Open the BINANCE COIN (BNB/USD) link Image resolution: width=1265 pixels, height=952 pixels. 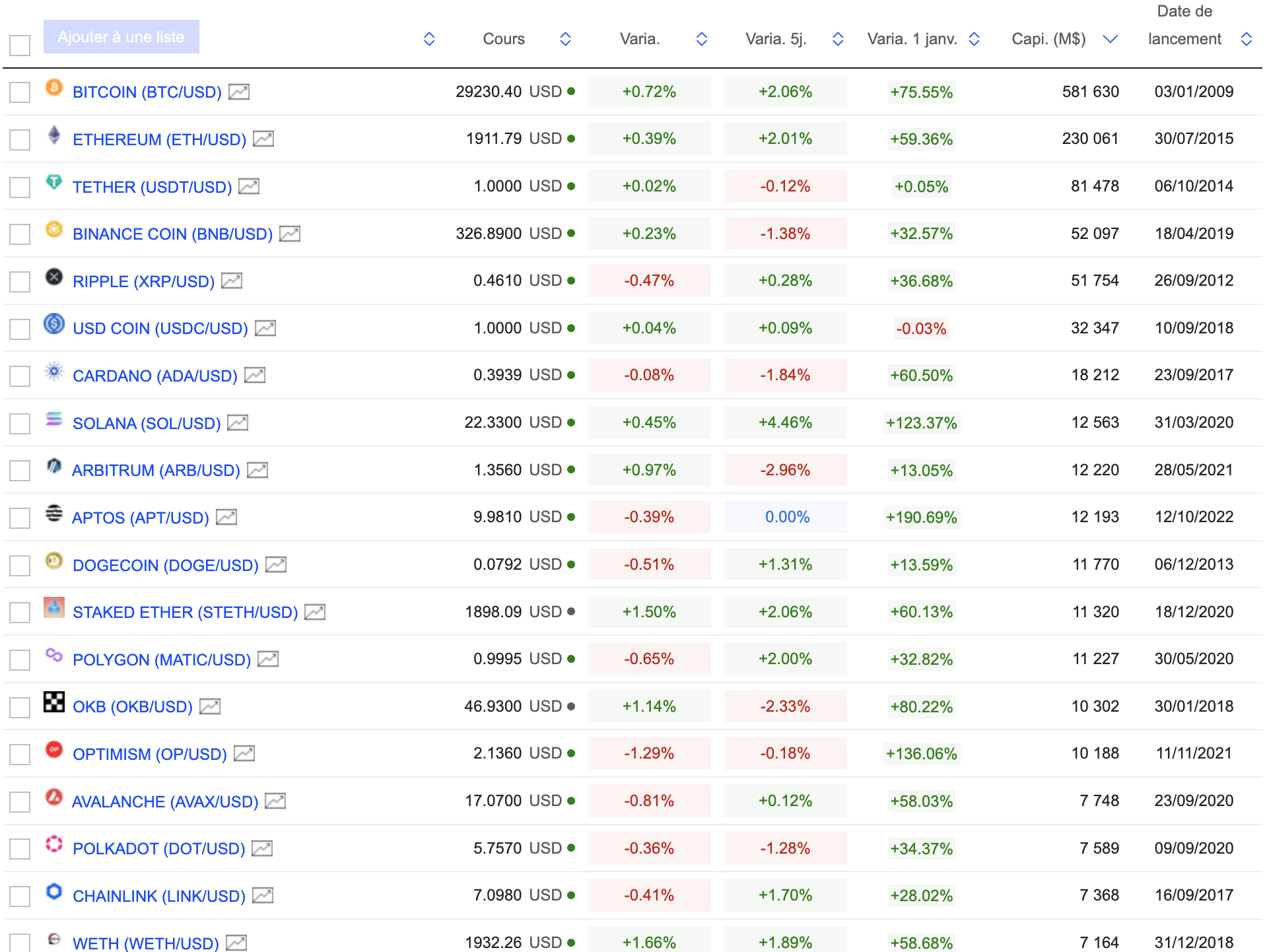173,234
